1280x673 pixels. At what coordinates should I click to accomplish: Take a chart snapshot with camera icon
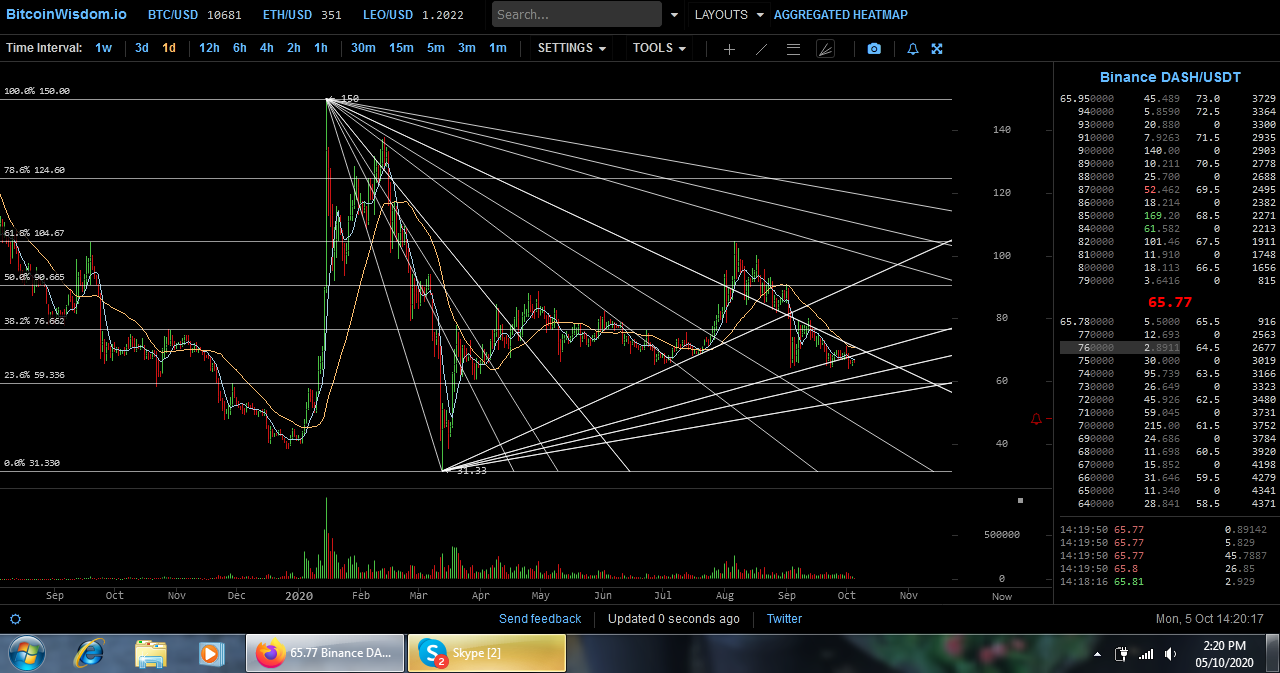pos(874,49)
